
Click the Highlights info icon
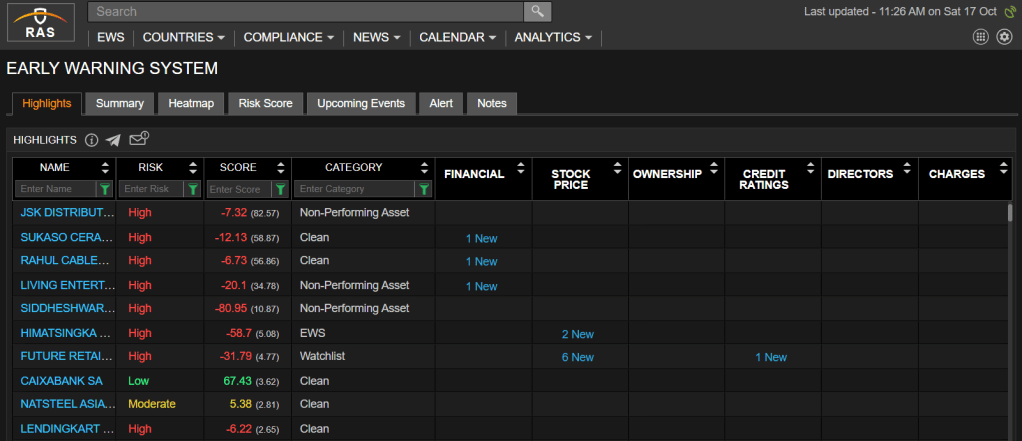tap(91, 140)
